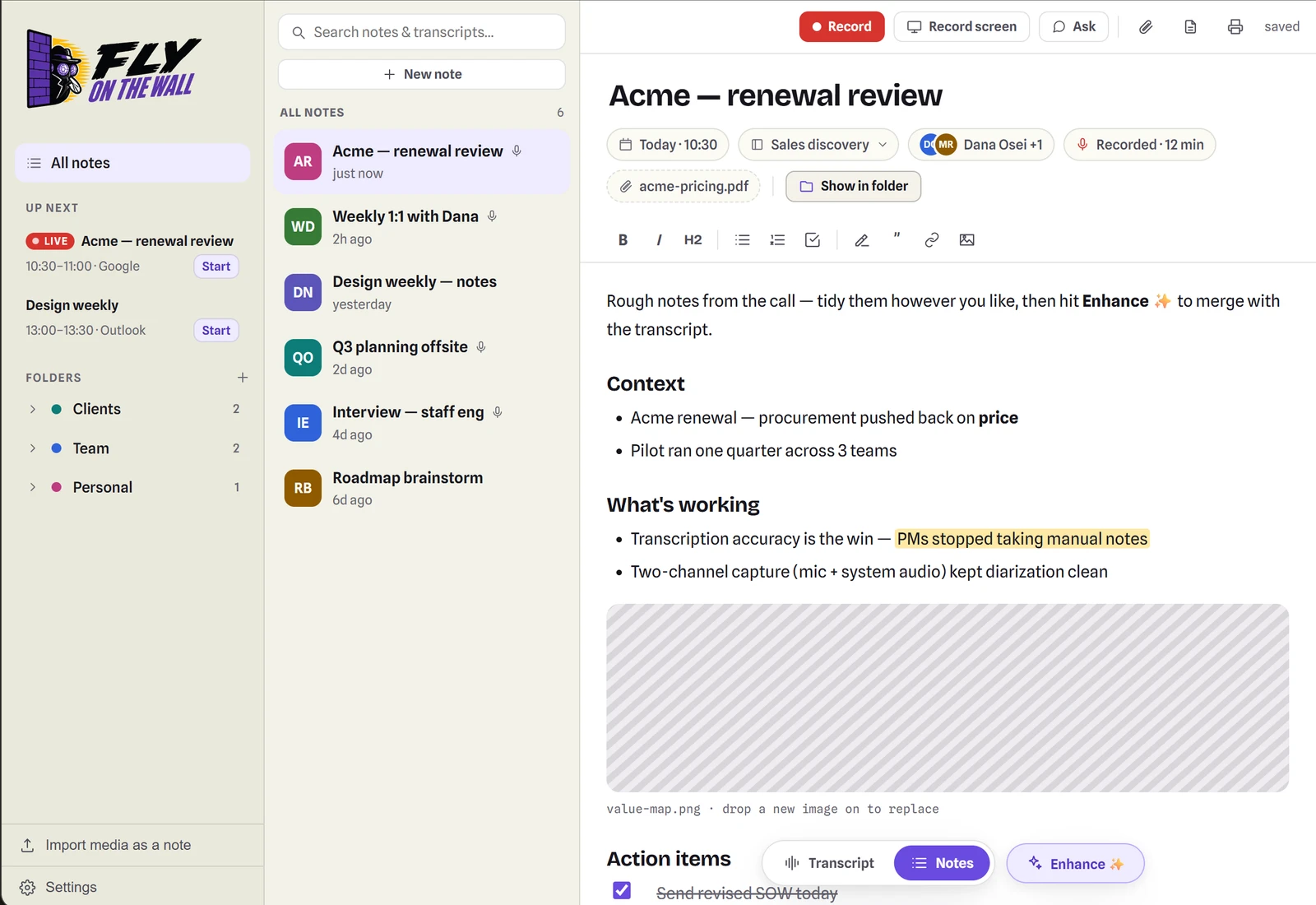Image resolution: width=1316 pixels, height=905 pixels.
Task: Select All notes in sidebar
Action: [132, 163]
